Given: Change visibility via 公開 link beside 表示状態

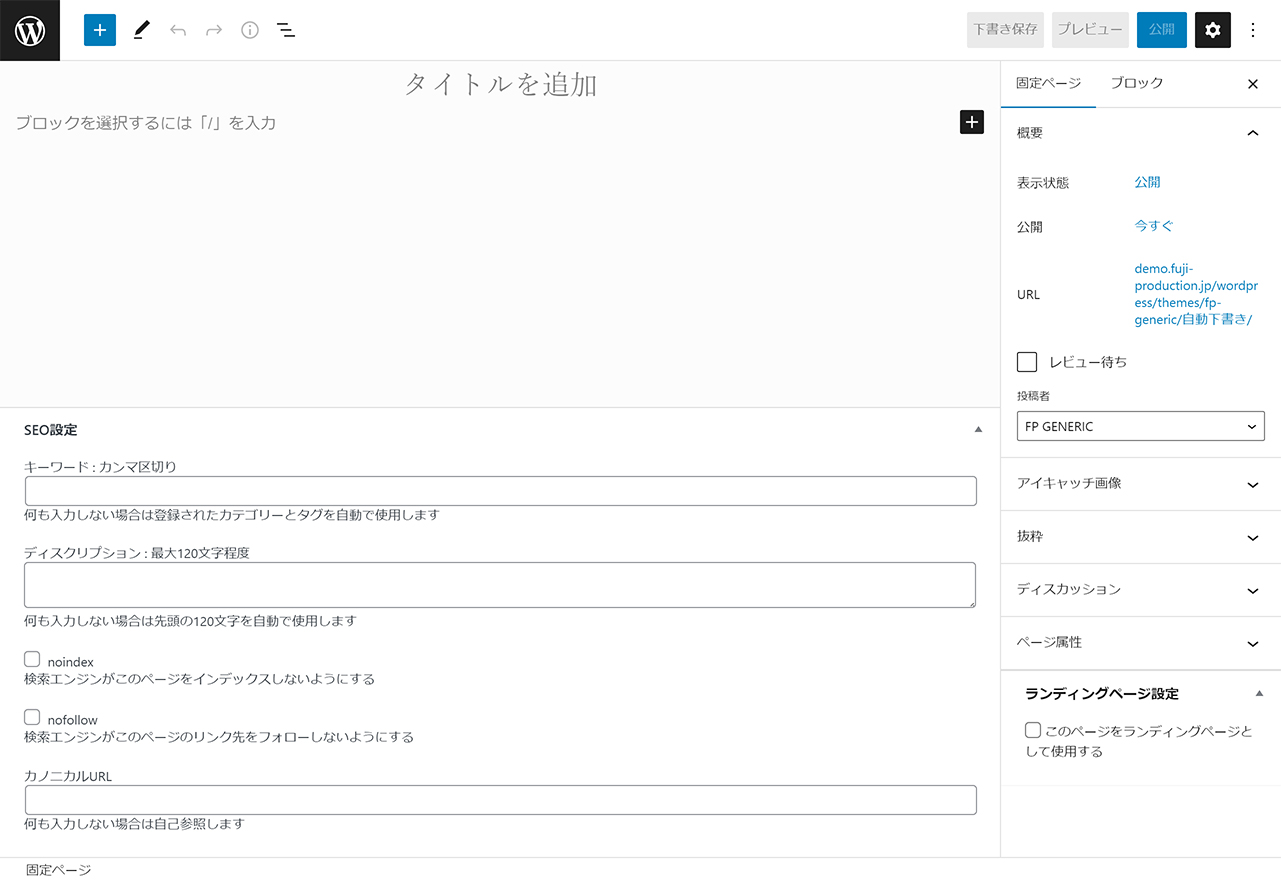Looking at the screenshot, I should pos(1147,182).
